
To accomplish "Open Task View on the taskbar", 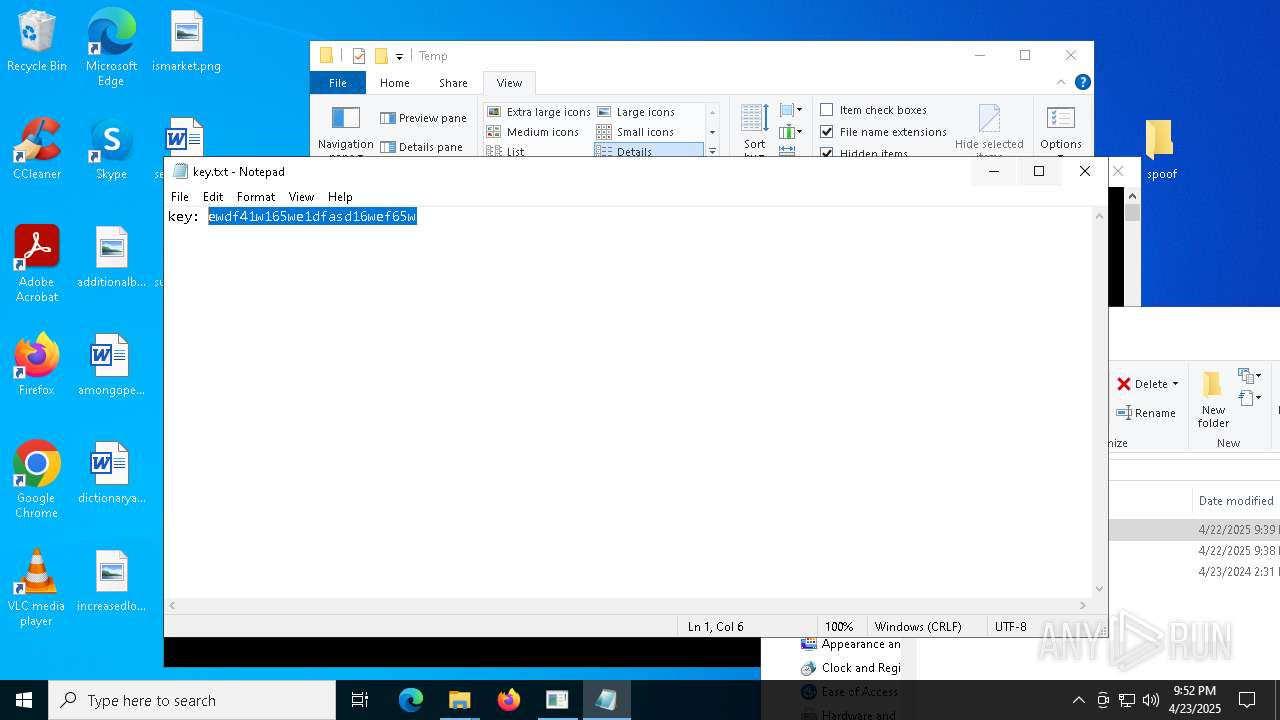I will (360, 700).
